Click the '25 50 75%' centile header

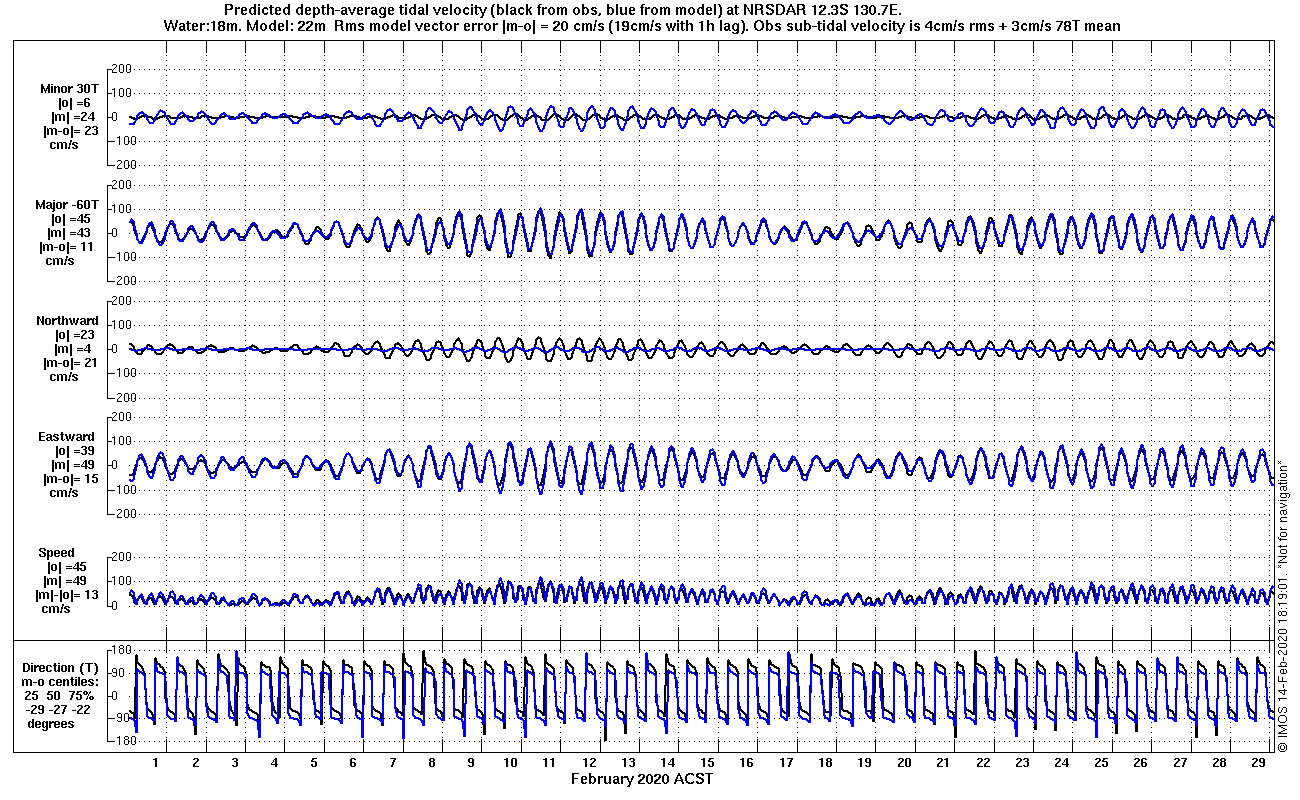click(x=60, y=695)
